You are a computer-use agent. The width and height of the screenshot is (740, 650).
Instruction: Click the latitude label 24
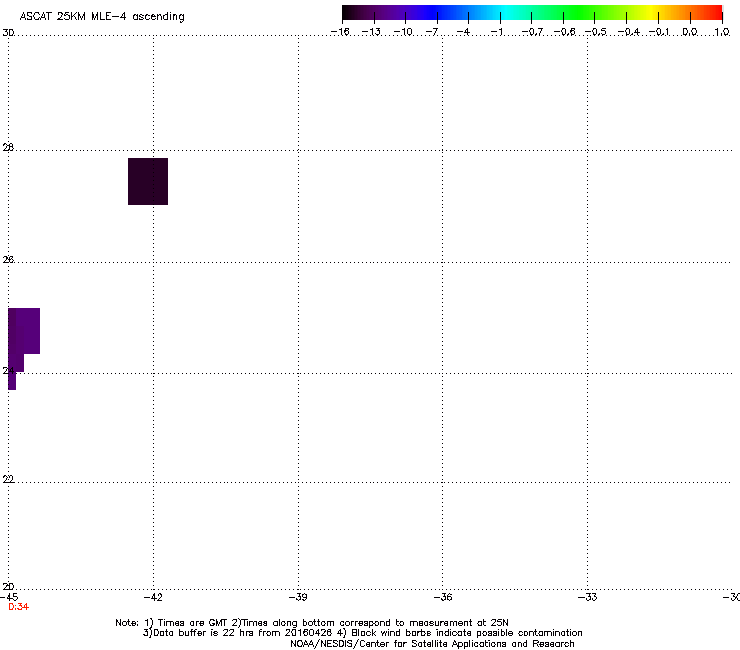click(x=8, y=371)
